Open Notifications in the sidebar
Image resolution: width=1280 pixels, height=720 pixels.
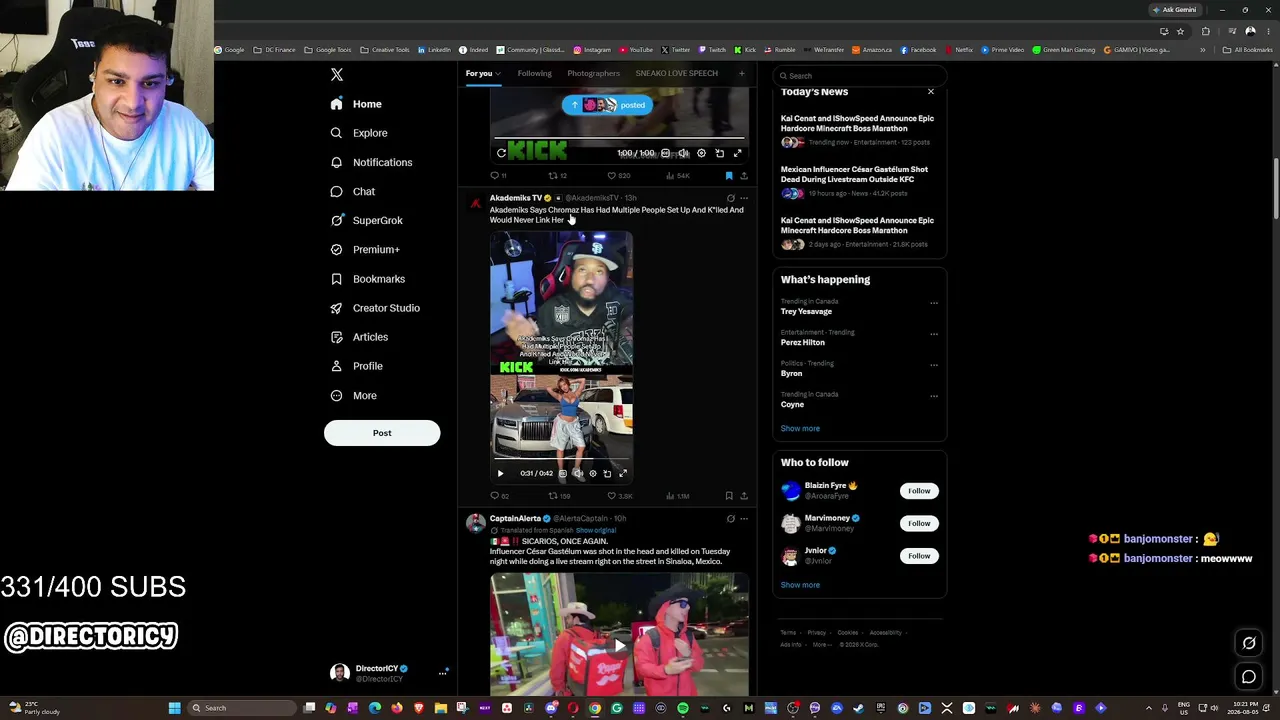(371, 162)
